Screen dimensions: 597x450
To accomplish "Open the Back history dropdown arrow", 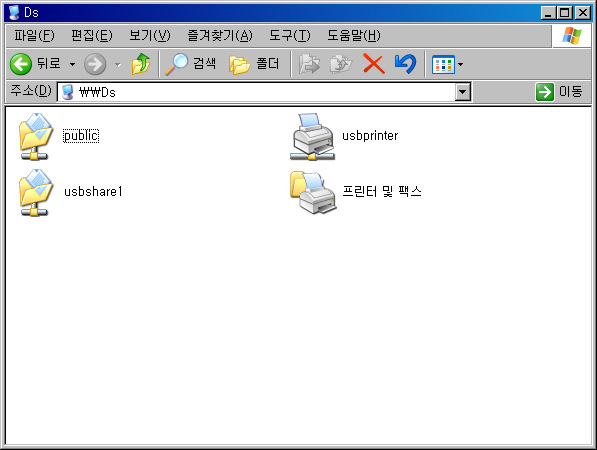I will (72, 64).
